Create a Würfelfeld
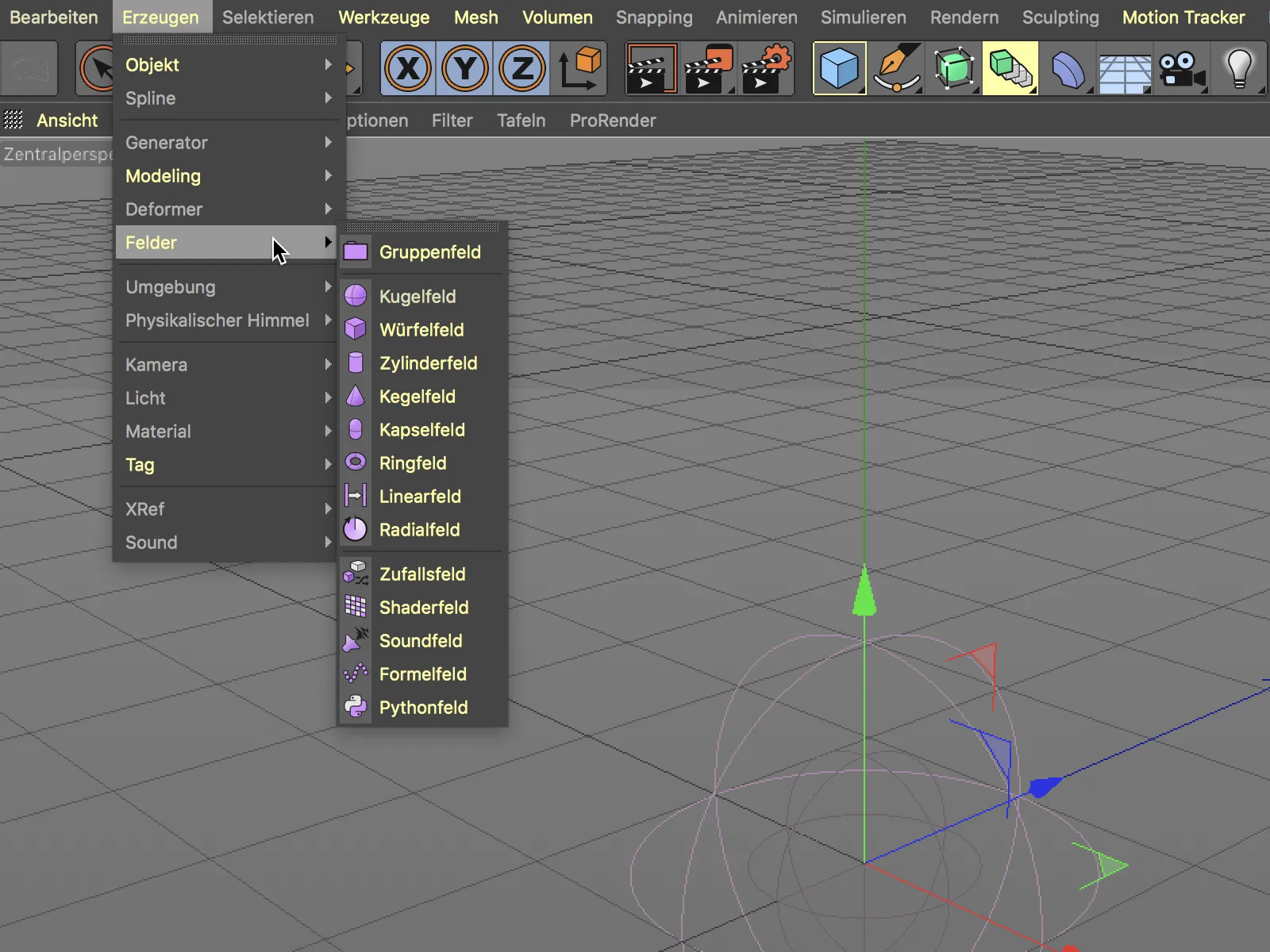 (x=423, y=330)
